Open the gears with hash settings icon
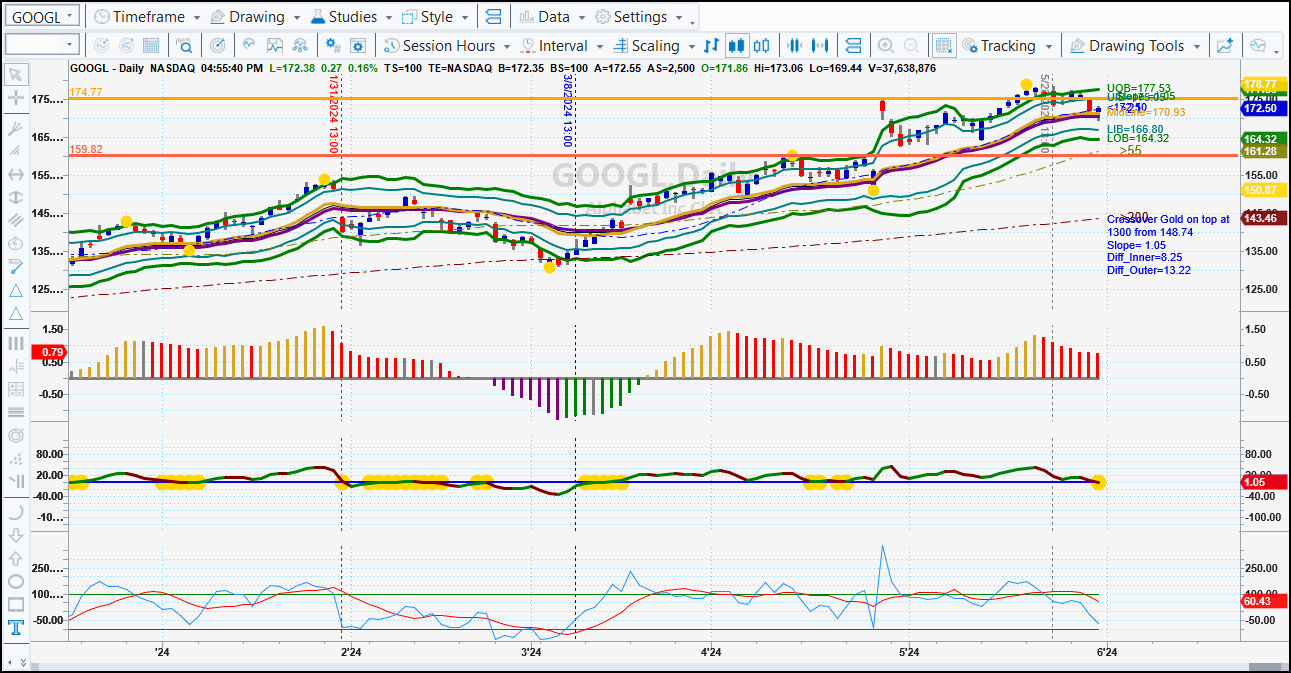The image size is (1291, 673). (335, 46)
